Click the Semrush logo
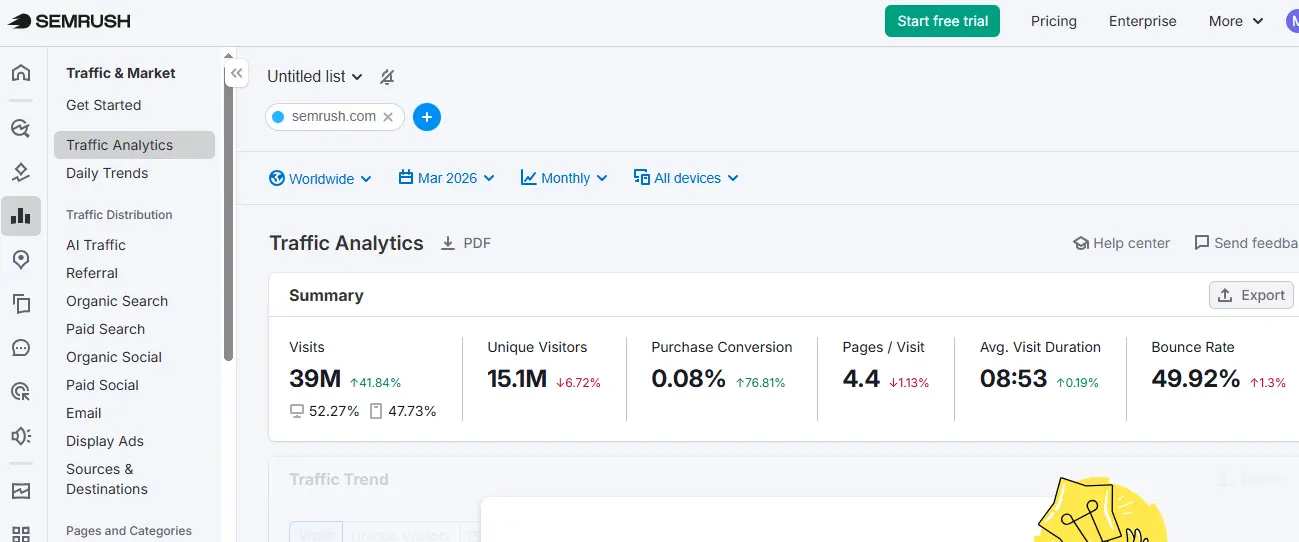 click(x=69, y=21)
